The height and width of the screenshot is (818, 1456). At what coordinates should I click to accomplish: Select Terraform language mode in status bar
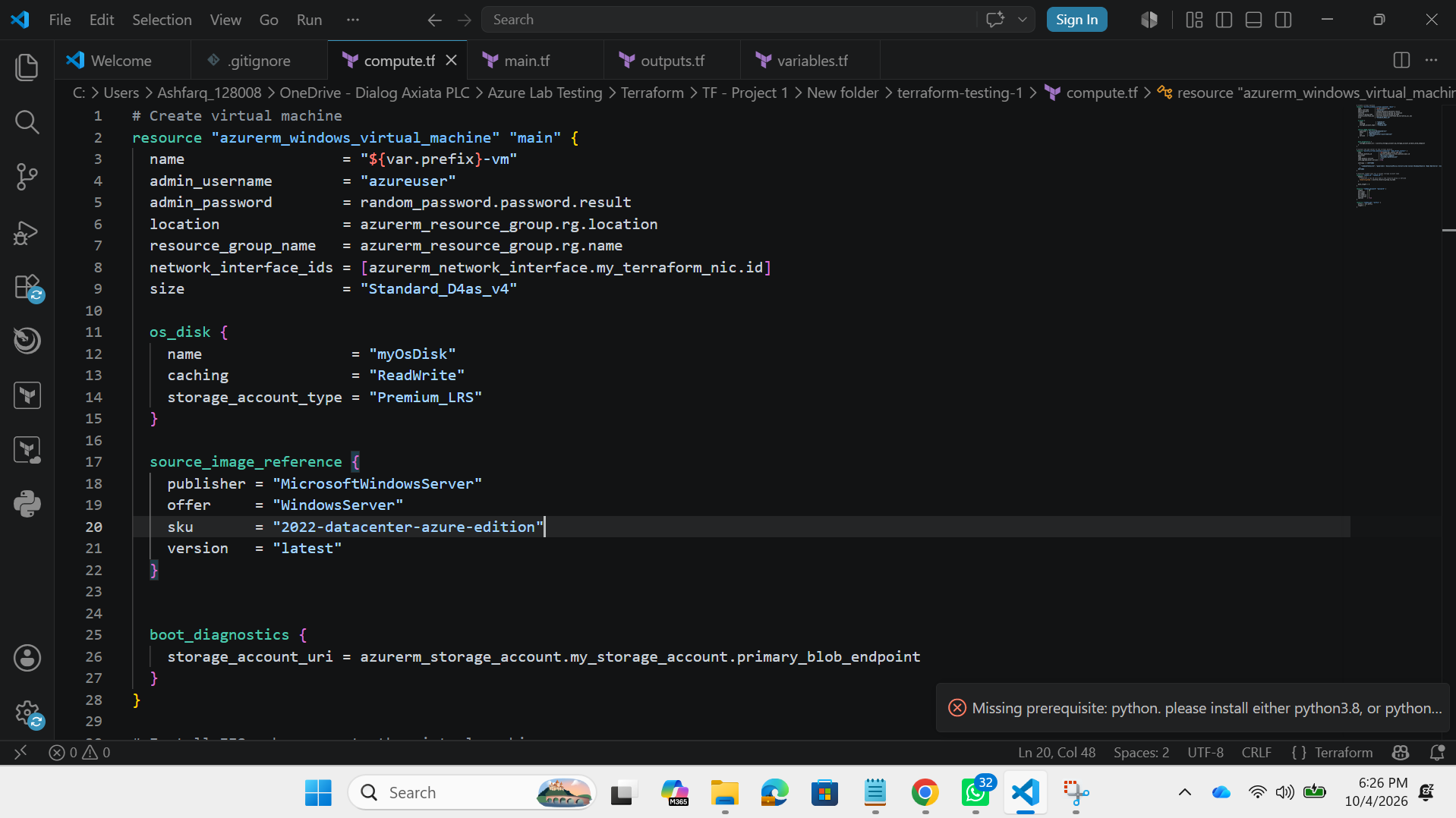click(1343, 752)
